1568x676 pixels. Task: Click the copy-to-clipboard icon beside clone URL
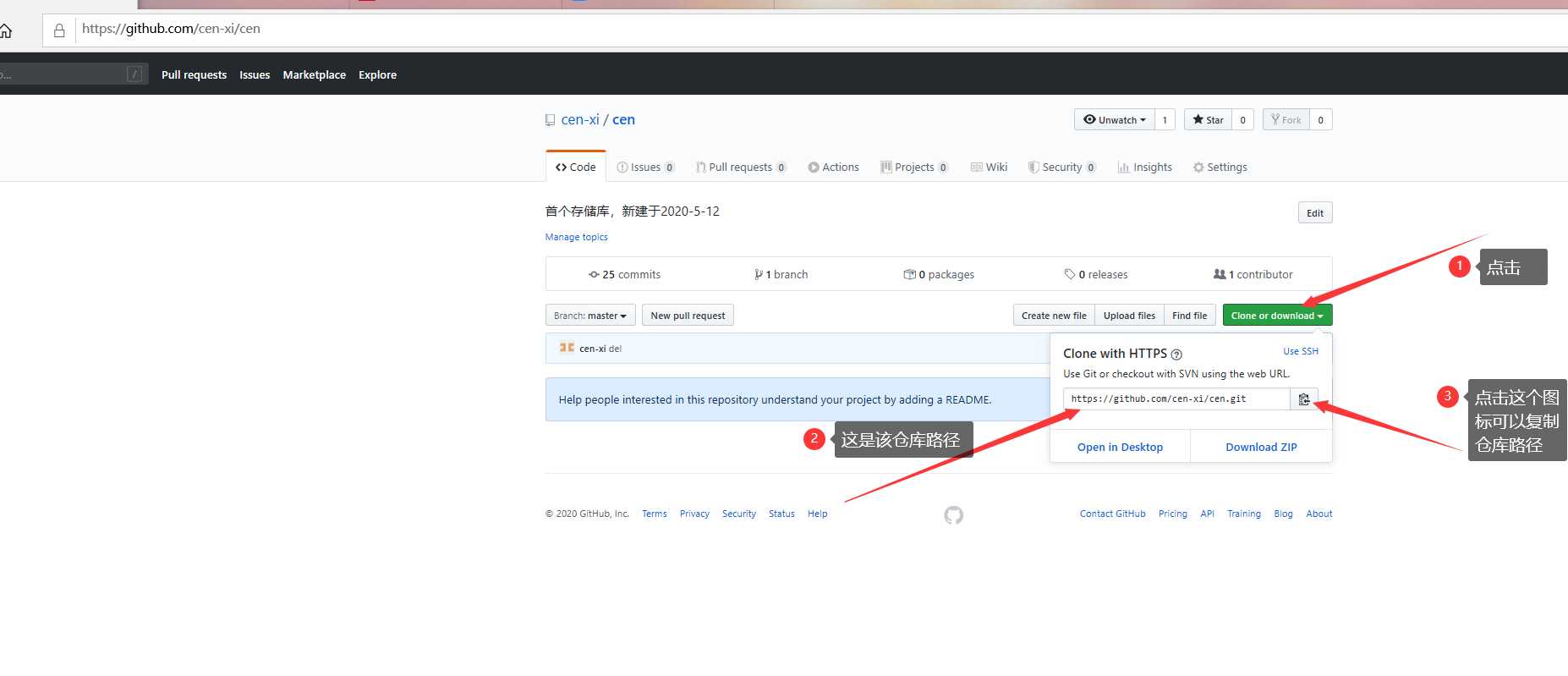coord(1303,399)
